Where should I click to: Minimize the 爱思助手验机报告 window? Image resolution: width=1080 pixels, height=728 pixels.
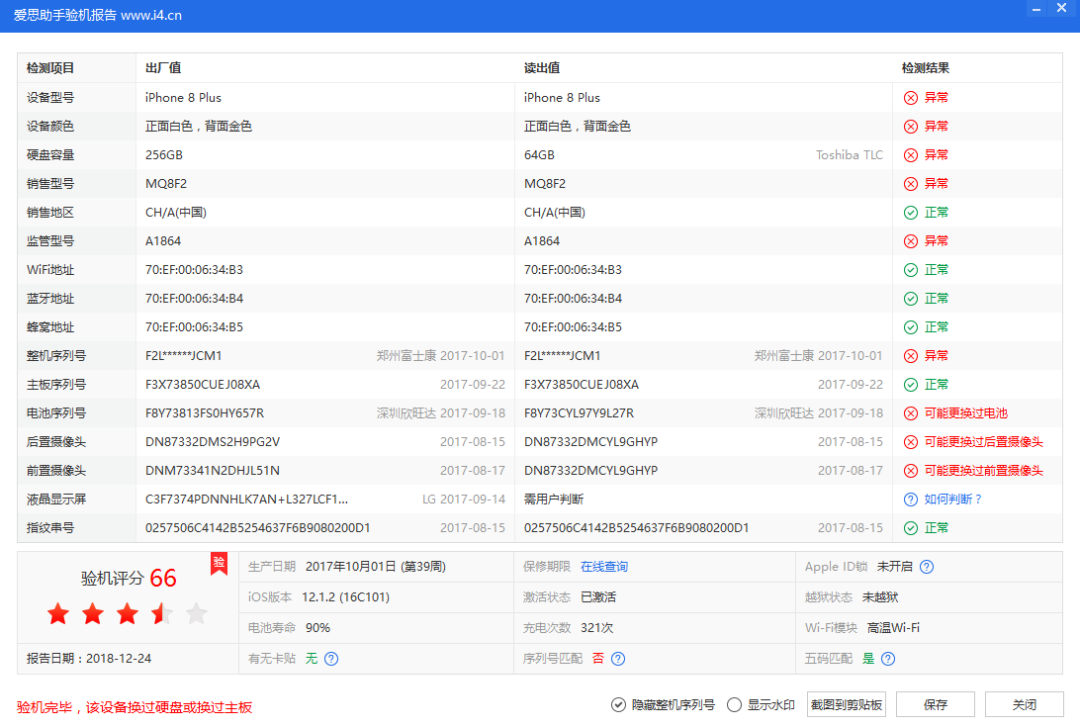[x=1036, y=9]
